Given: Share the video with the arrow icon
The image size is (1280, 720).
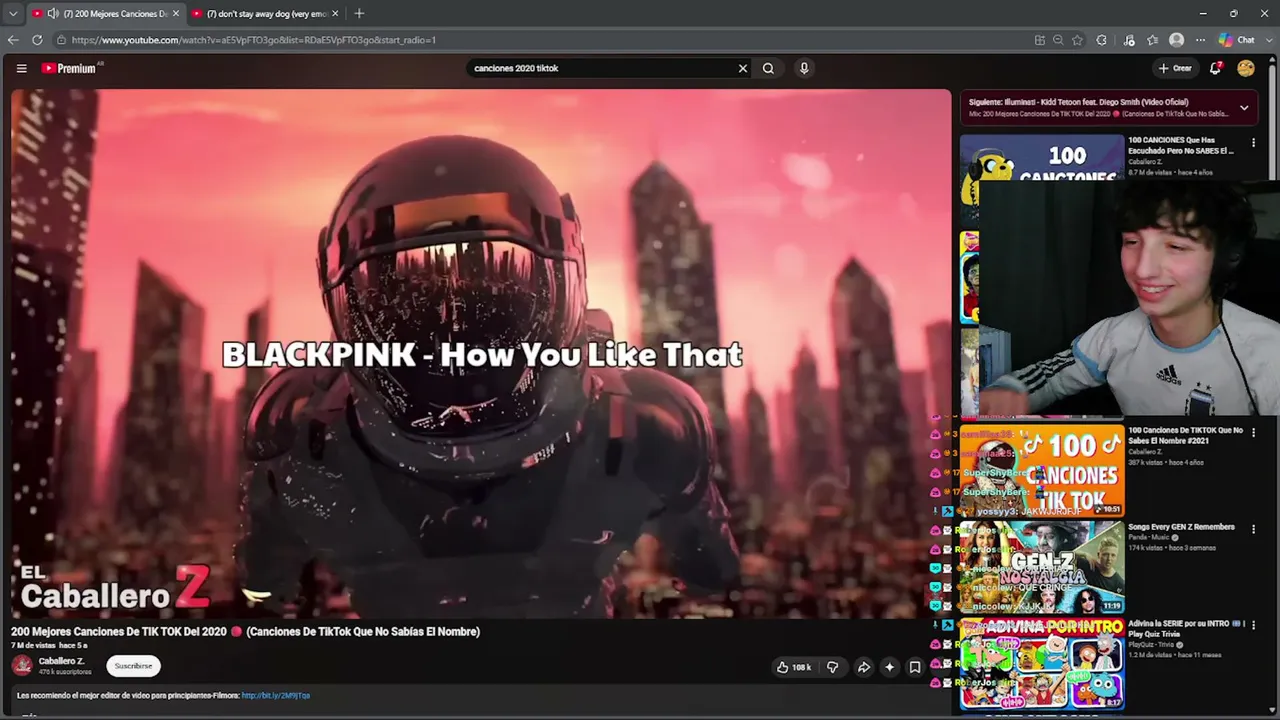Looking at the screenshot, I should click(x=863, y=667).
